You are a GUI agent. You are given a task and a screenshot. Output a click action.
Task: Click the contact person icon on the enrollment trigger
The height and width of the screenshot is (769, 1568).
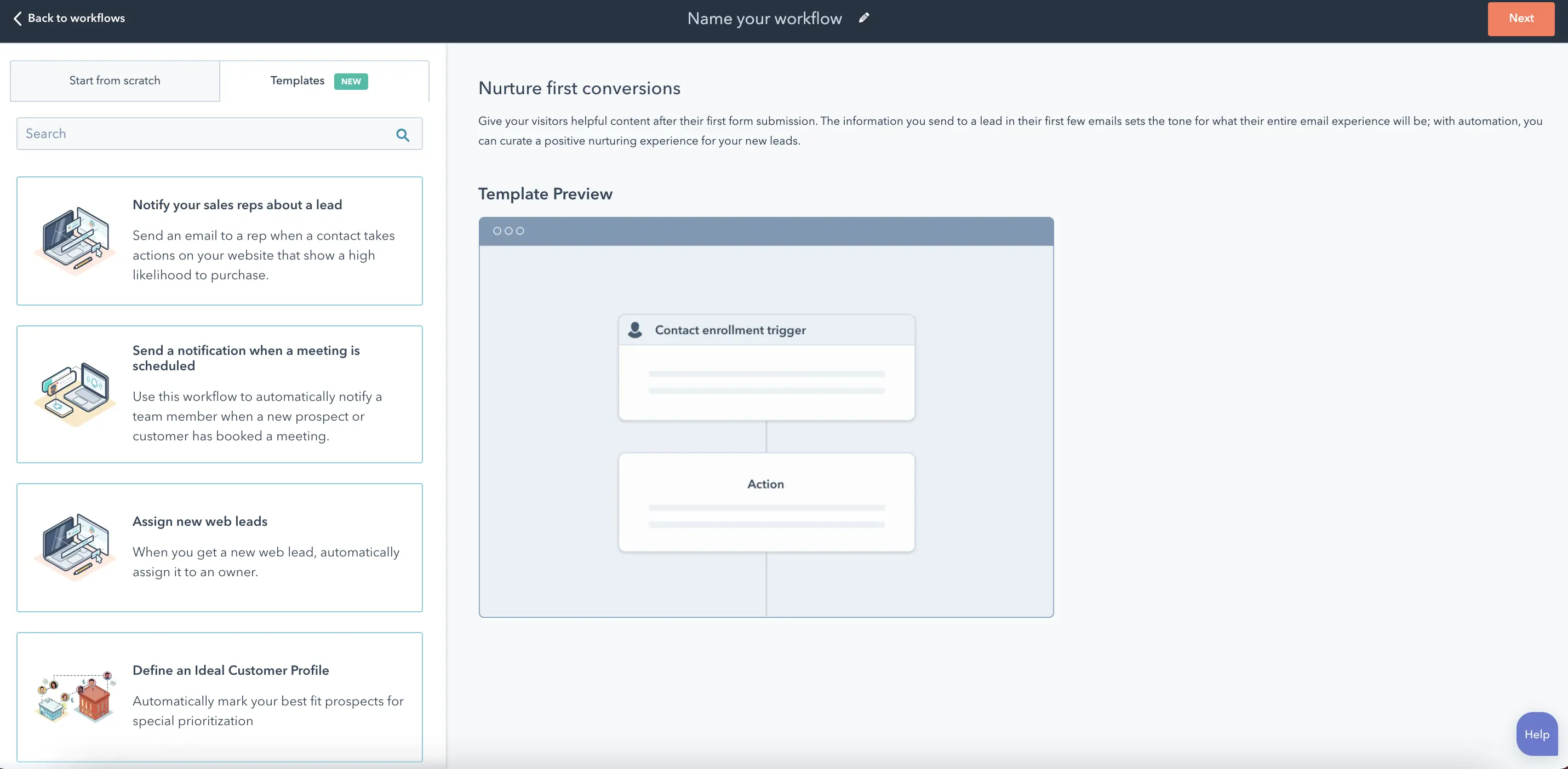(x=636, y=330)
